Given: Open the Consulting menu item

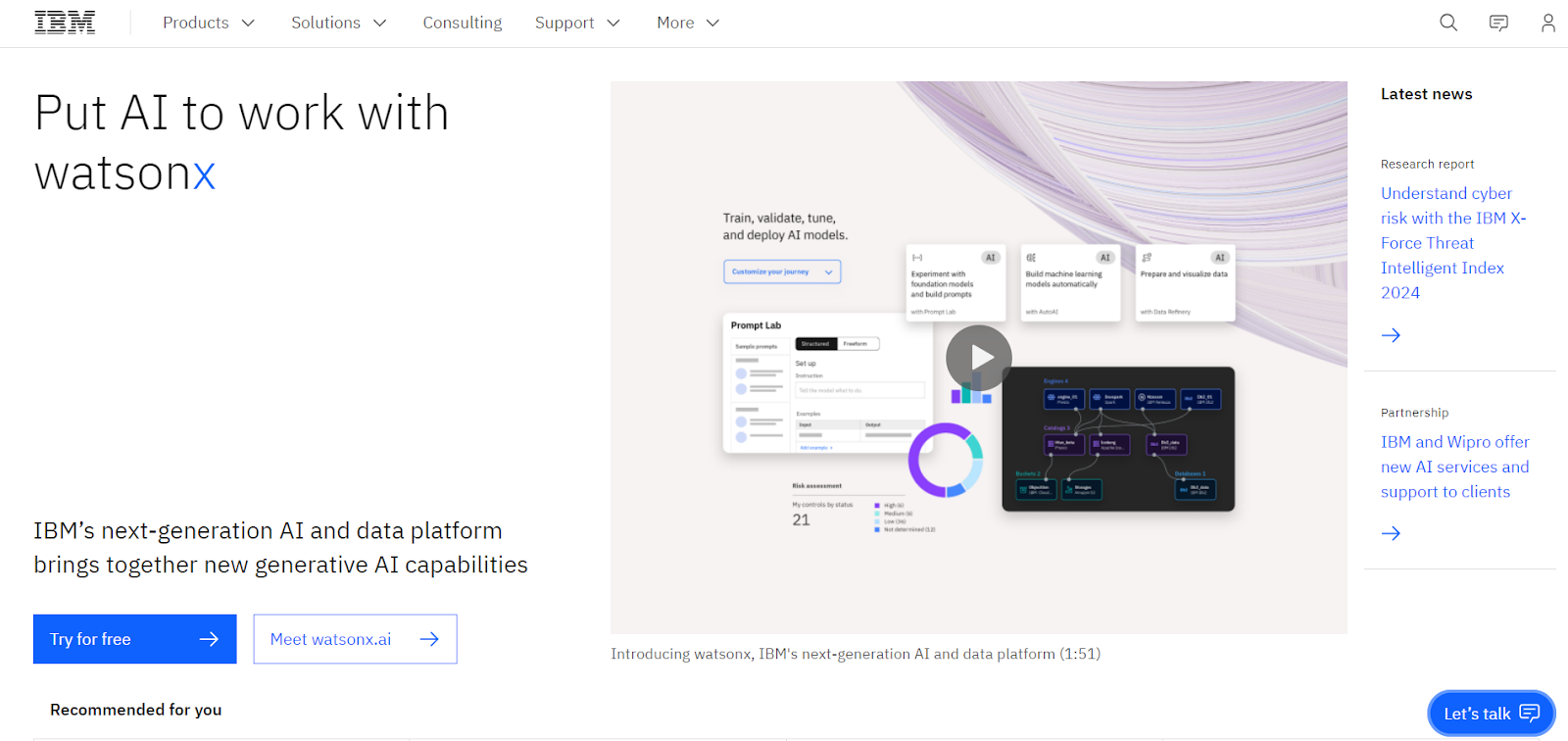Looking at the screenshot, I should 463,23.
